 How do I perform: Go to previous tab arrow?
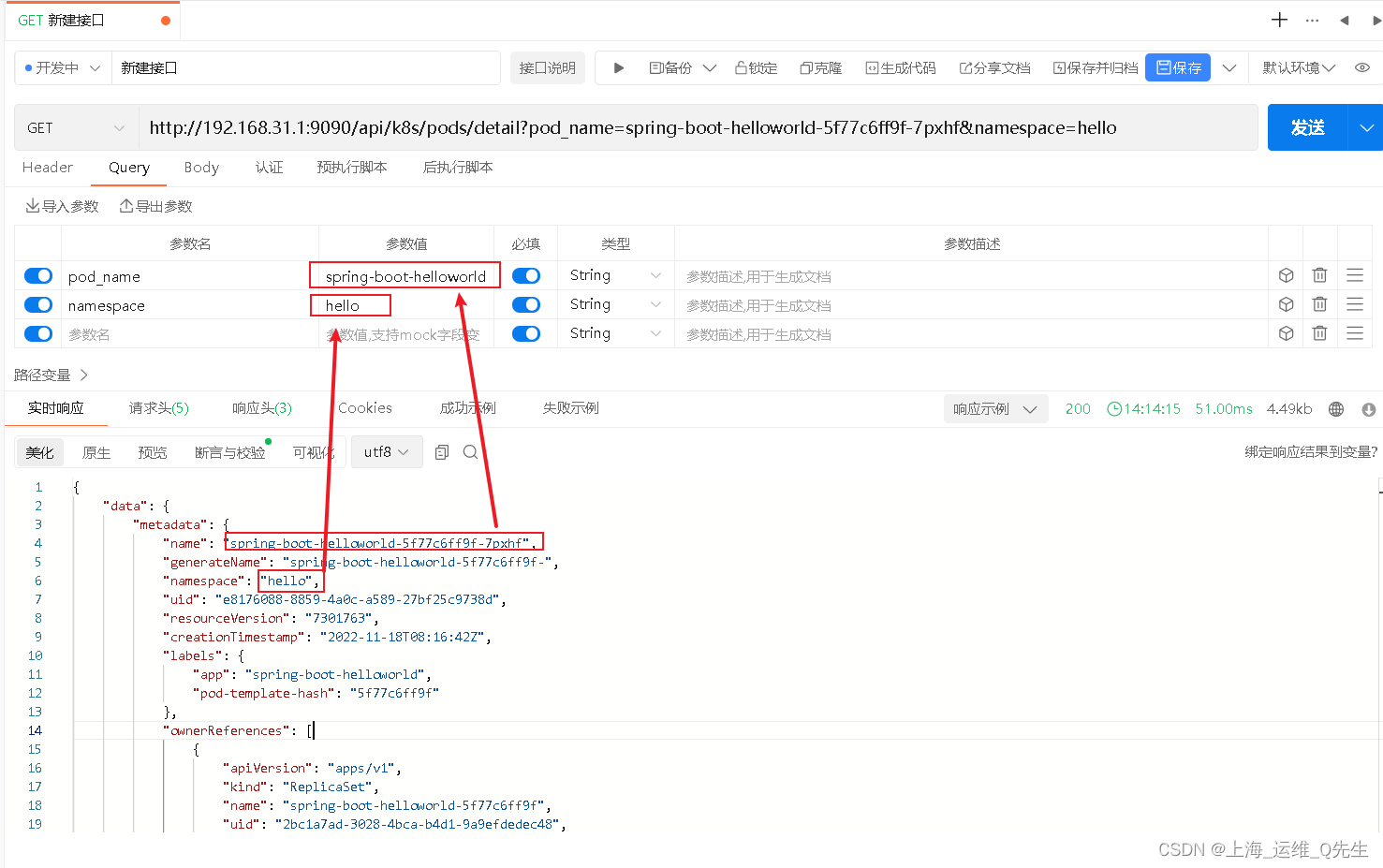point(1345,20)
